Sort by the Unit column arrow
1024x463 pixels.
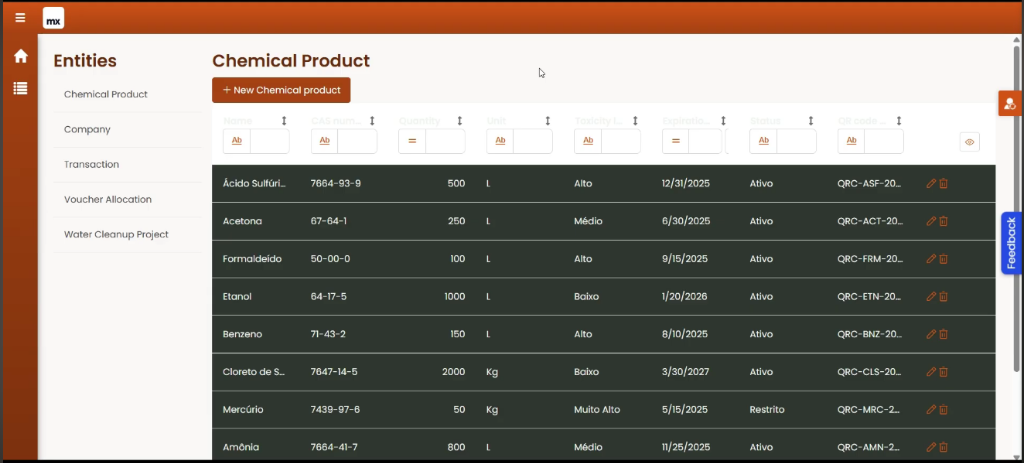click(548, 121)
